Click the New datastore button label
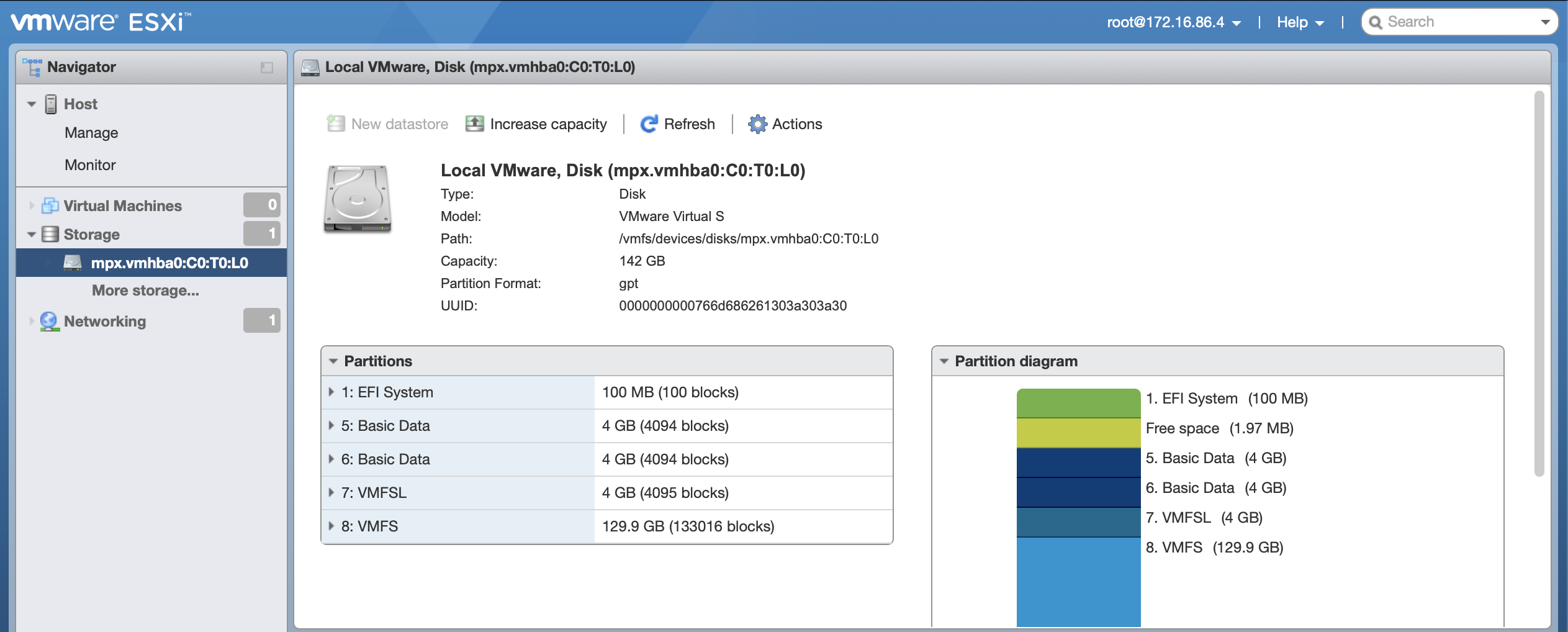Image resolution: width=1568 pixels, height=632 pixels. coord(400,124)
